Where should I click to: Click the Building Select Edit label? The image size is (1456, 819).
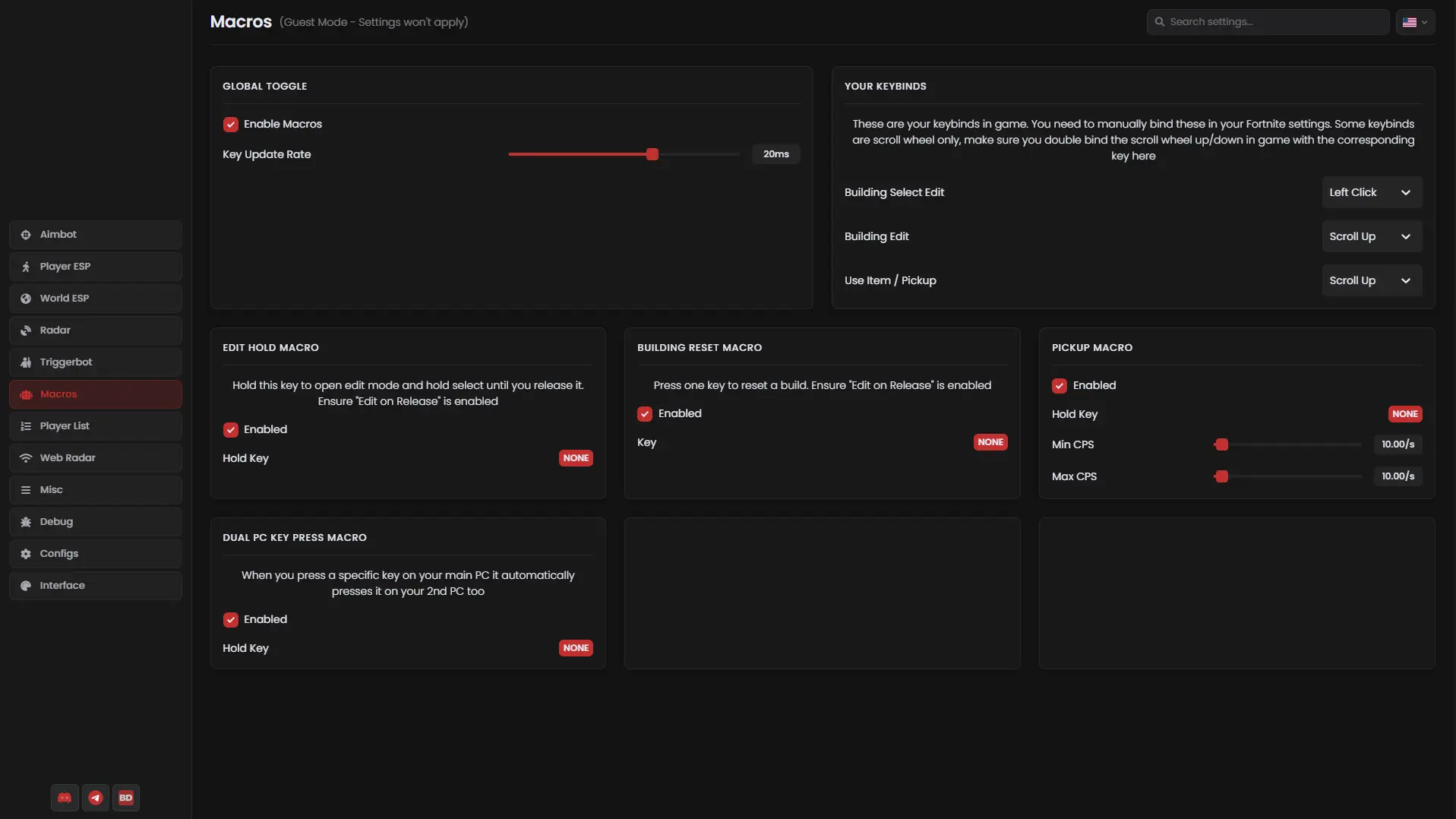[894, 193]
